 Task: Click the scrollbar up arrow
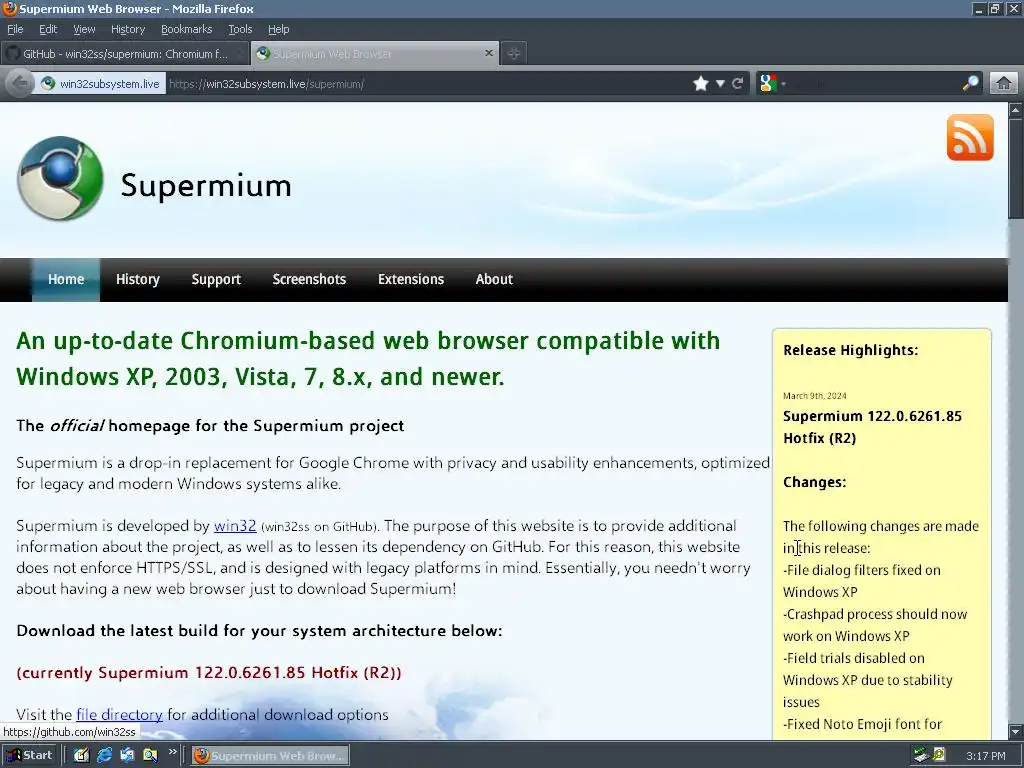(x=1016, y=110)
